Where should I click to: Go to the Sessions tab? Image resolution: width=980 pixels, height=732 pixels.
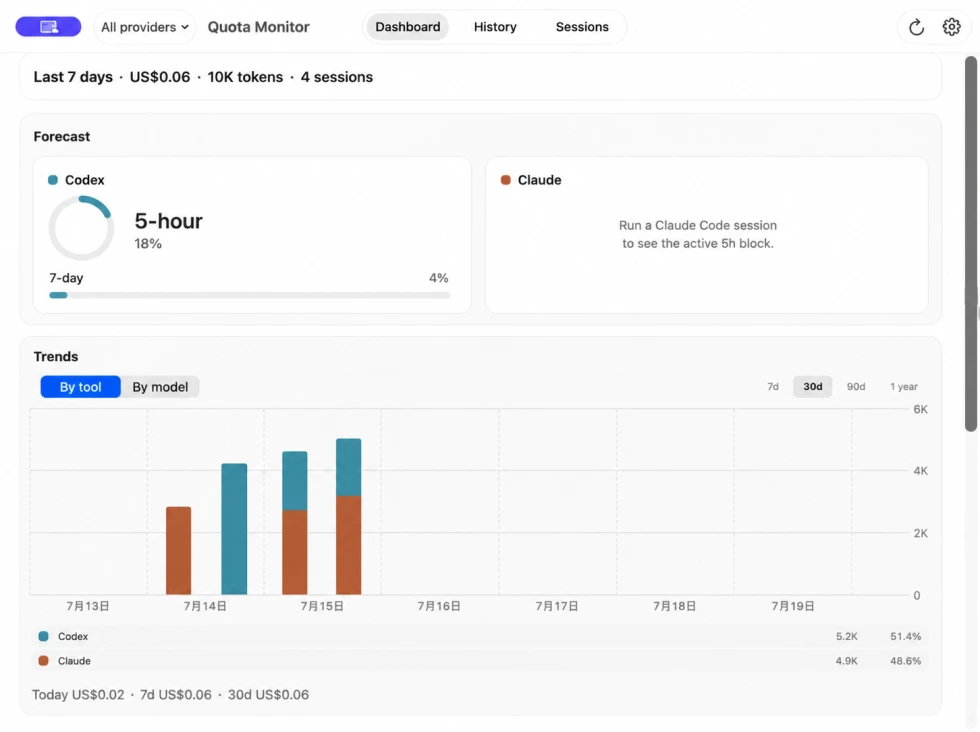[582, 27]
